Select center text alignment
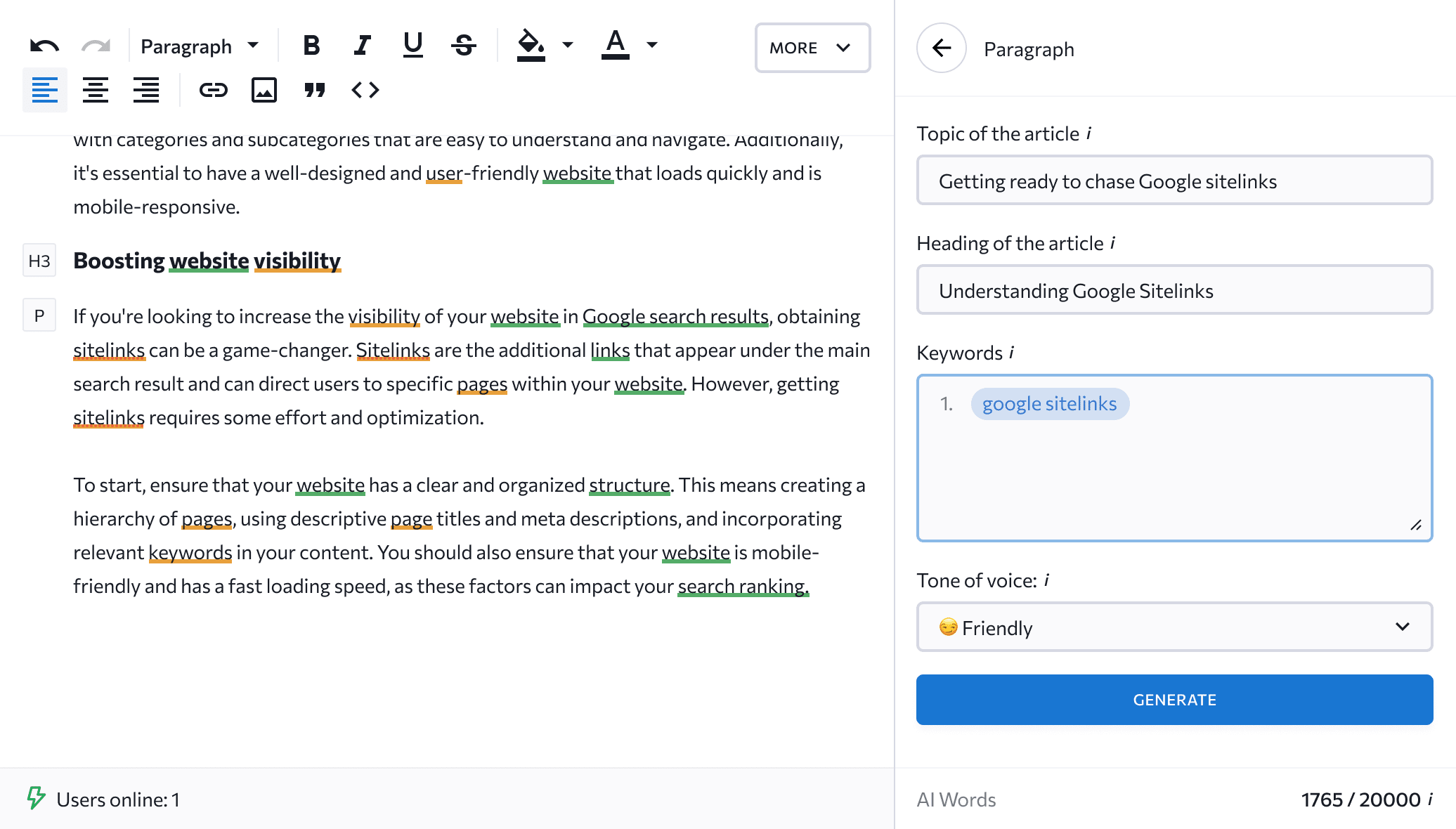The width and height of the screenshot is (1456, 829). tap(96, 90)
